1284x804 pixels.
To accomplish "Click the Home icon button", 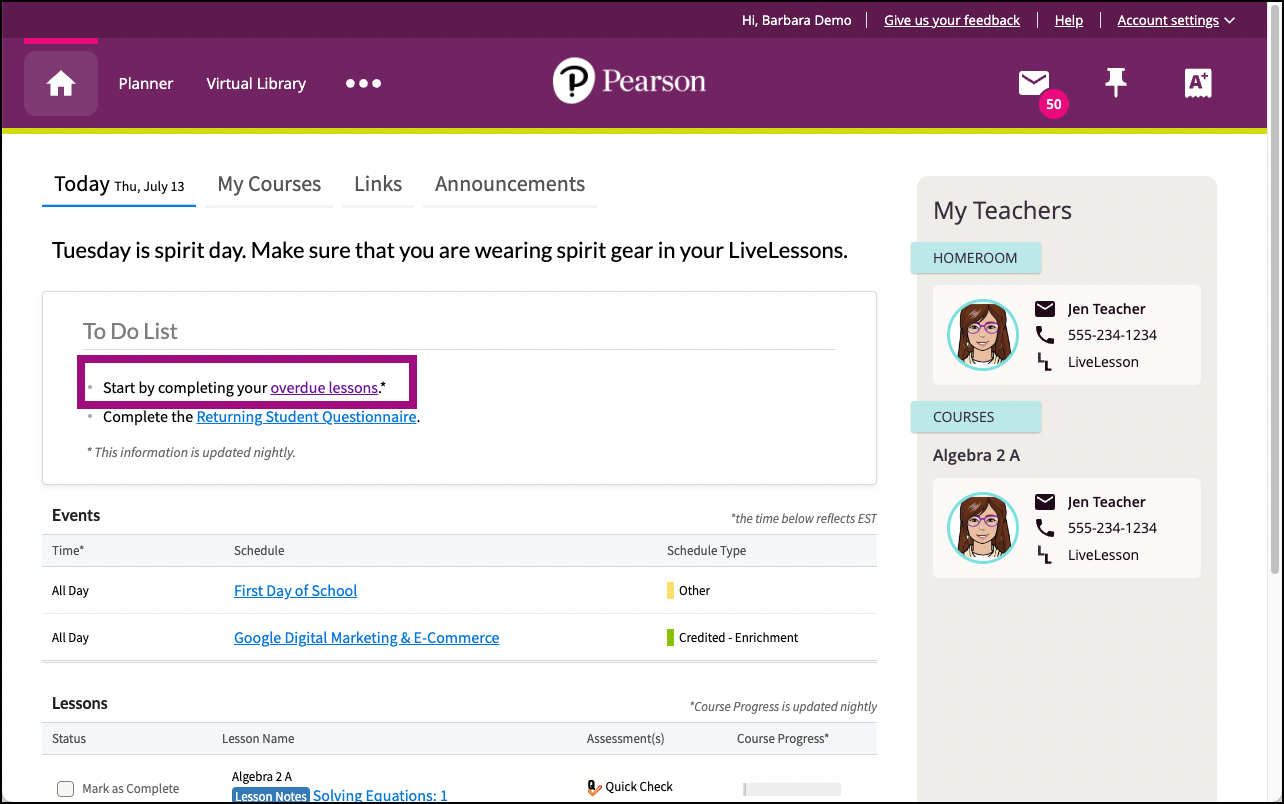I will point(61,84).
